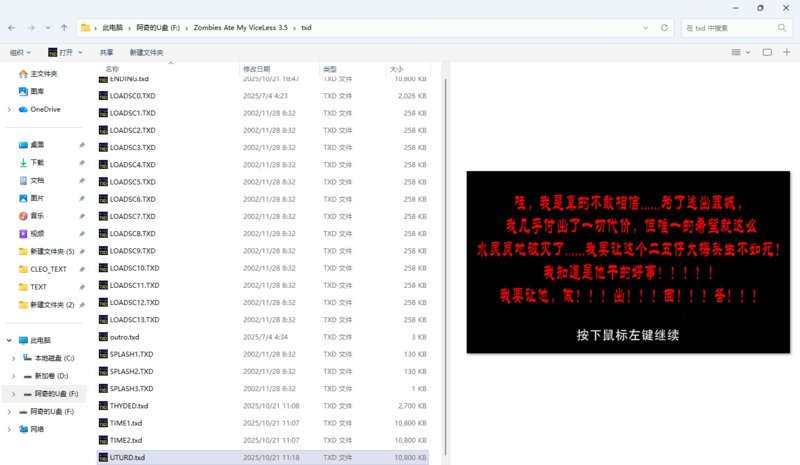
Task: Click 打开 open button in toolbar
Action: pyautogui.click(x=65, y=52)
